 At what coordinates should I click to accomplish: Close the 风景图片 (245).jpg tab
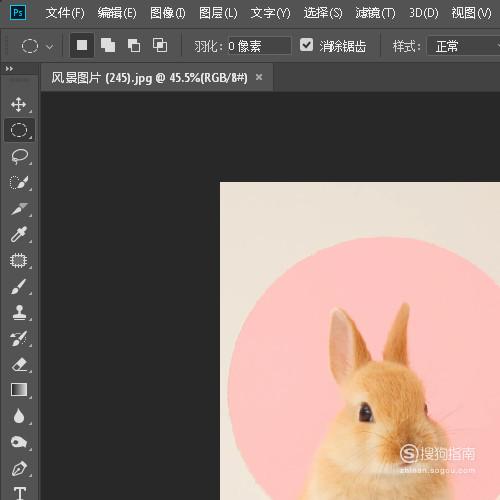tap(259, 77)
